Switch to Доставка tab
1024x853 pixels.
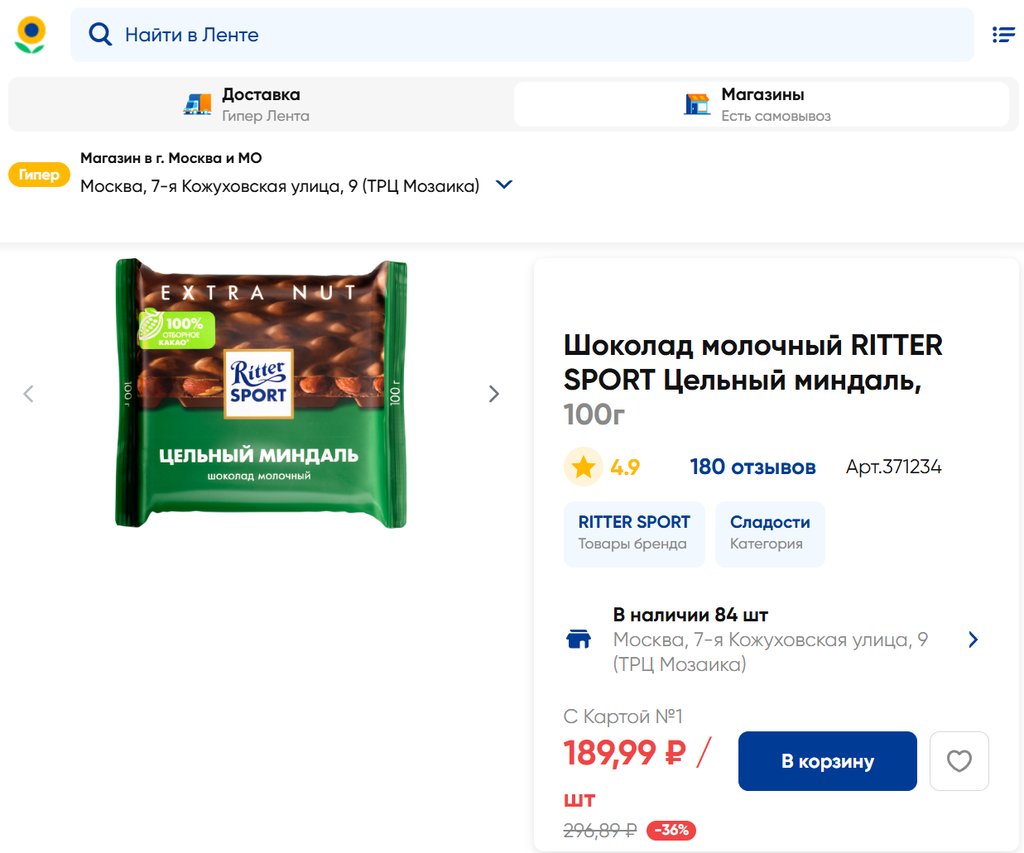(260, 104)
